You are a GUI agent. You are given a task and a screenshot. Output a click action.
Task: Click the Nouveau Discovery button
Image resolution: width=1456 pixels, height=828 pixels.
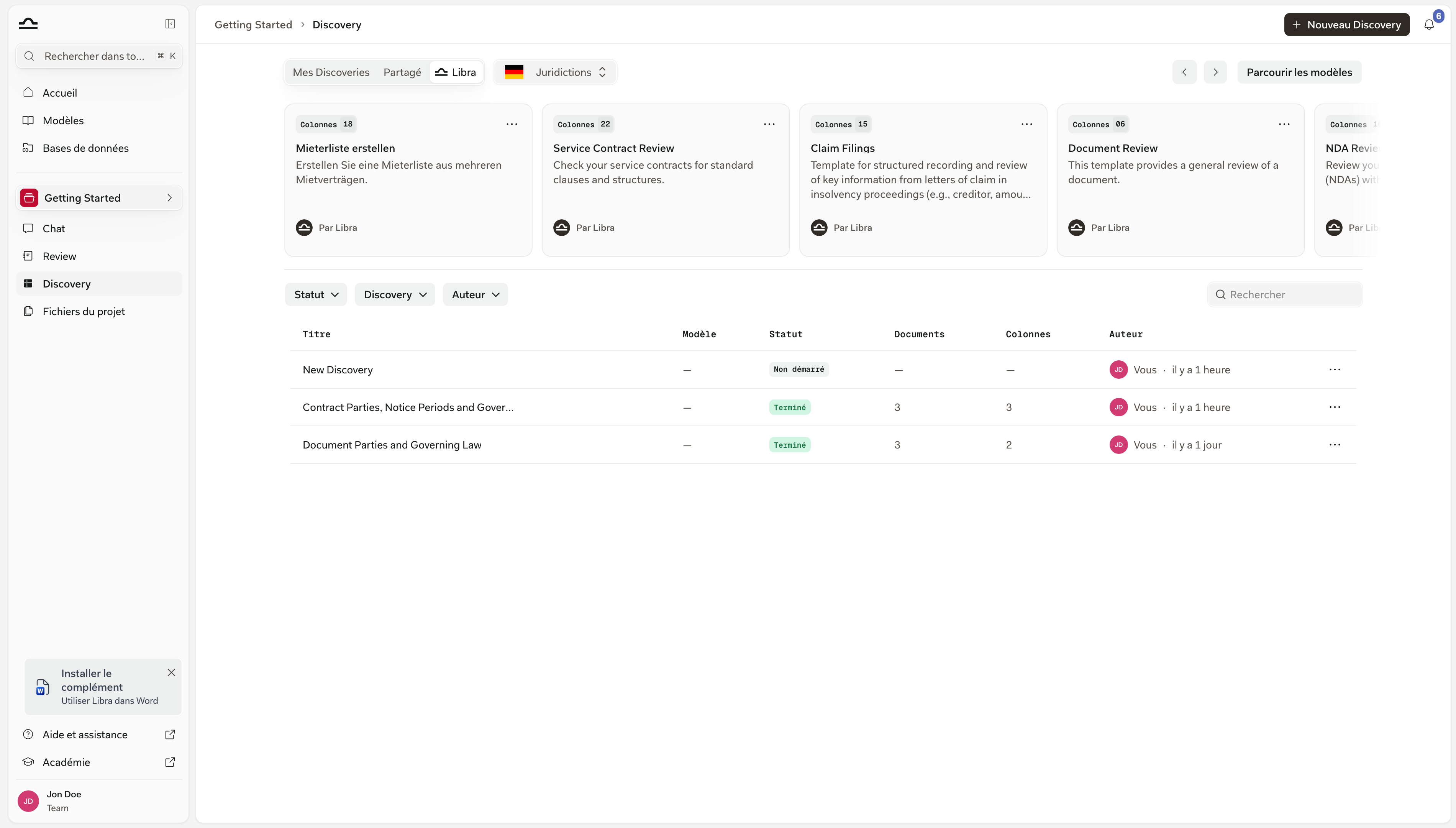tap(1346, 25)
